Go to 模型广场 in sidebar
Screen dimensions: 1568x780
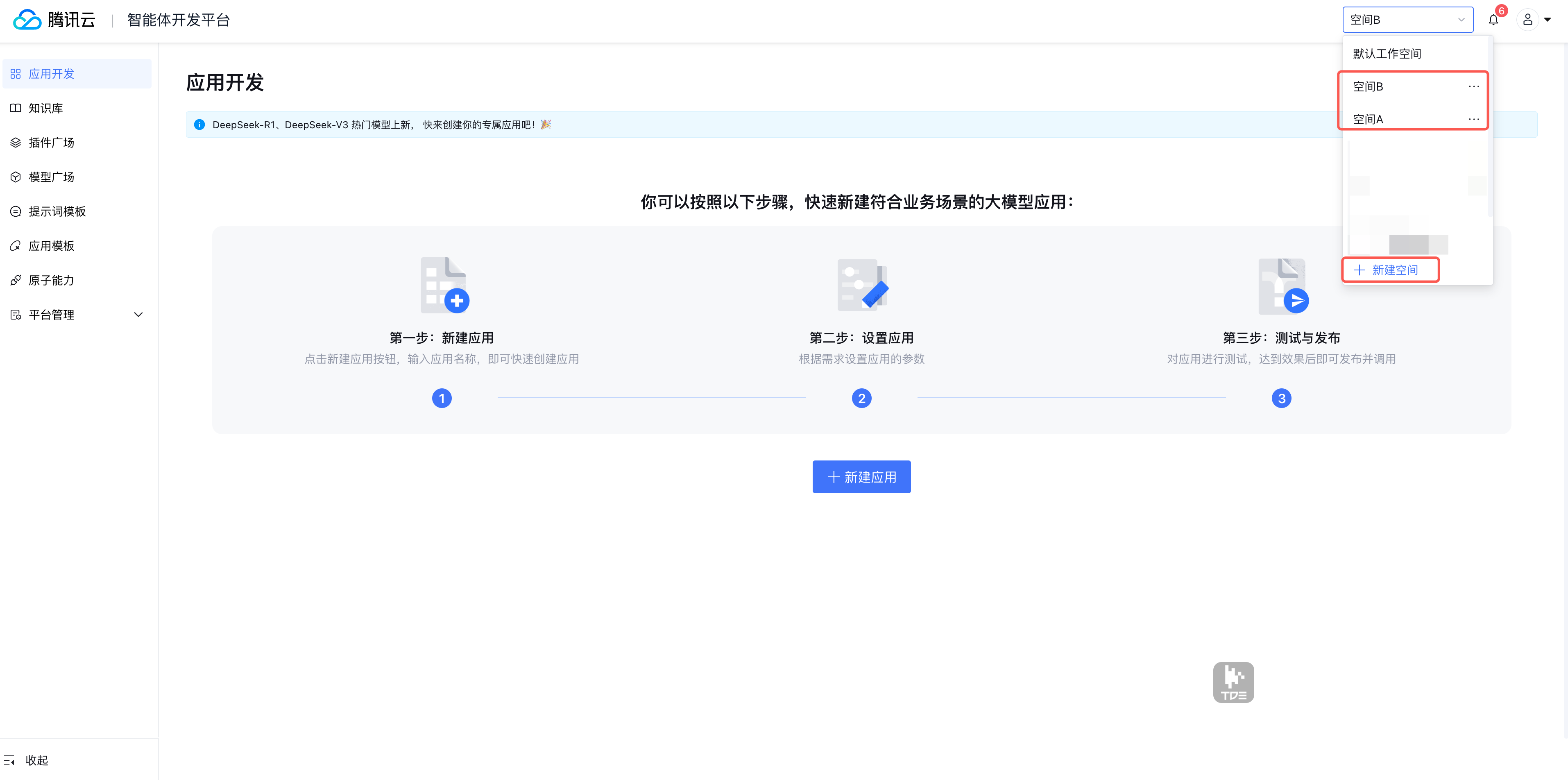[x=51, y=177]
